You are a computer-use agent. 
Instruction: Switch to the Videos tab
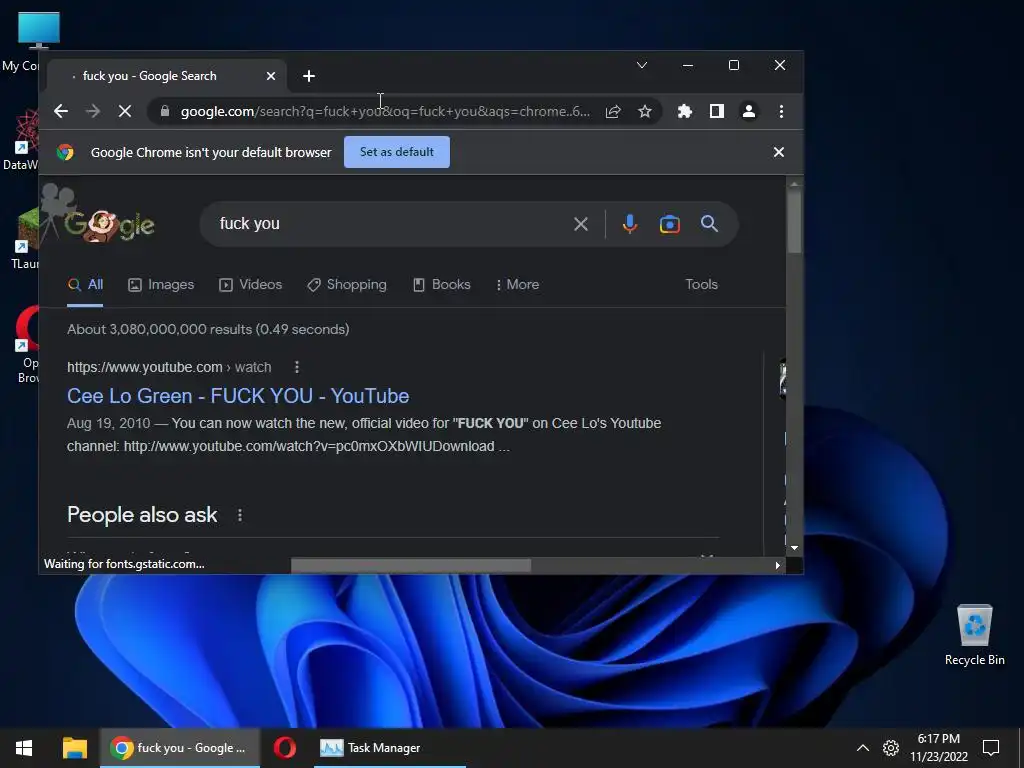[251, 285]
